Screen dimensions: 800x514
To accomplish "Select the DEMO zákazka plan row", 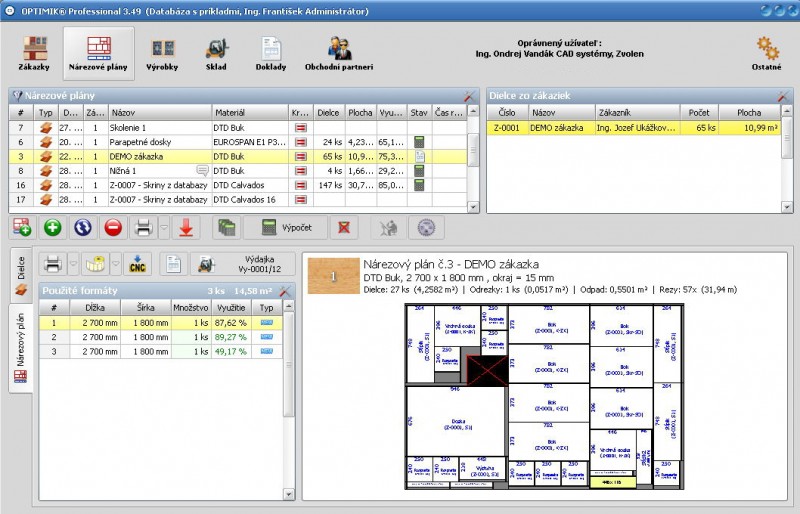I will 238,156.
